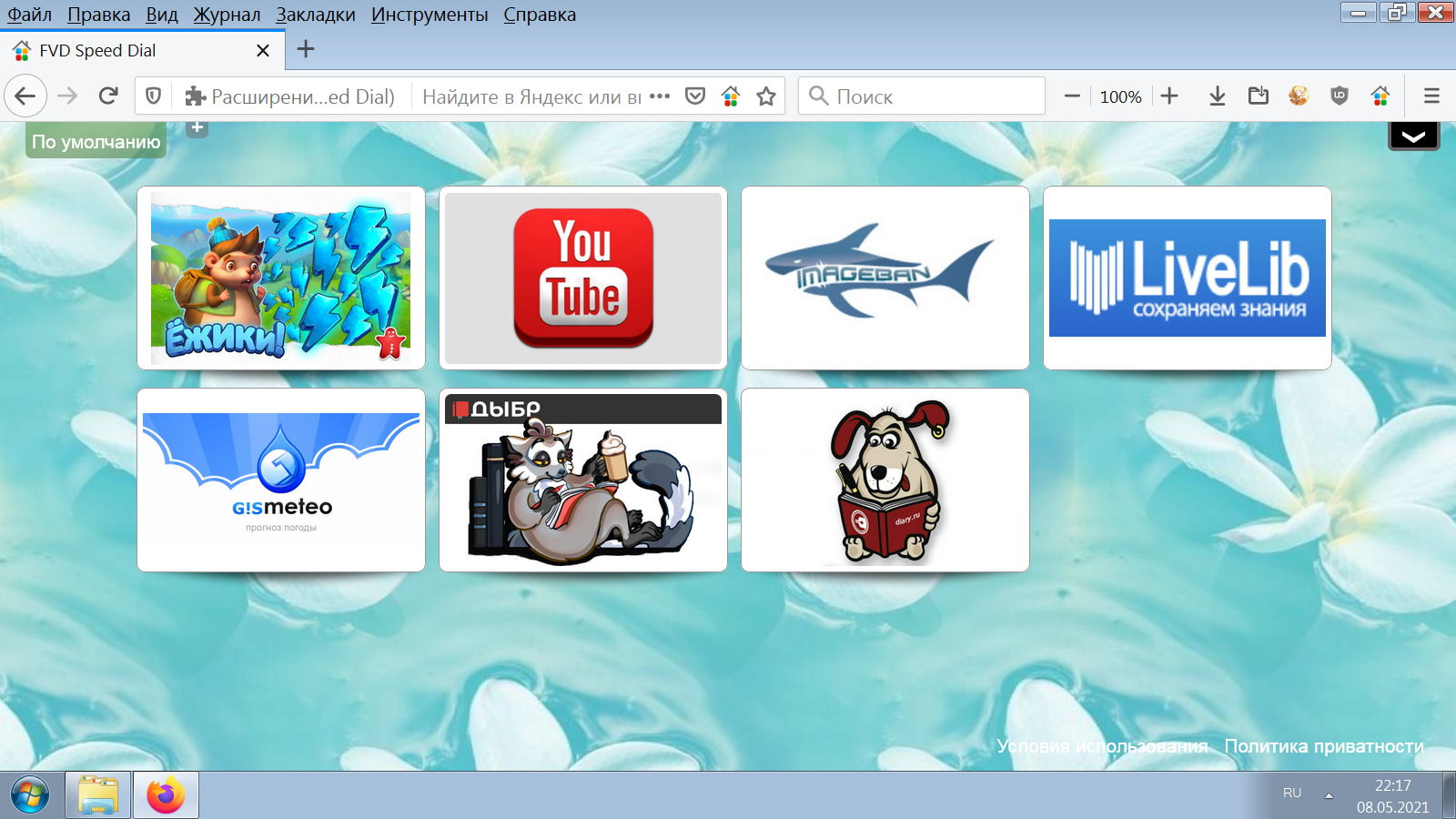This screenshot has width=1456, height=819.
Task: Zoom in with the plus button
Action: [x=1169, y=96]
